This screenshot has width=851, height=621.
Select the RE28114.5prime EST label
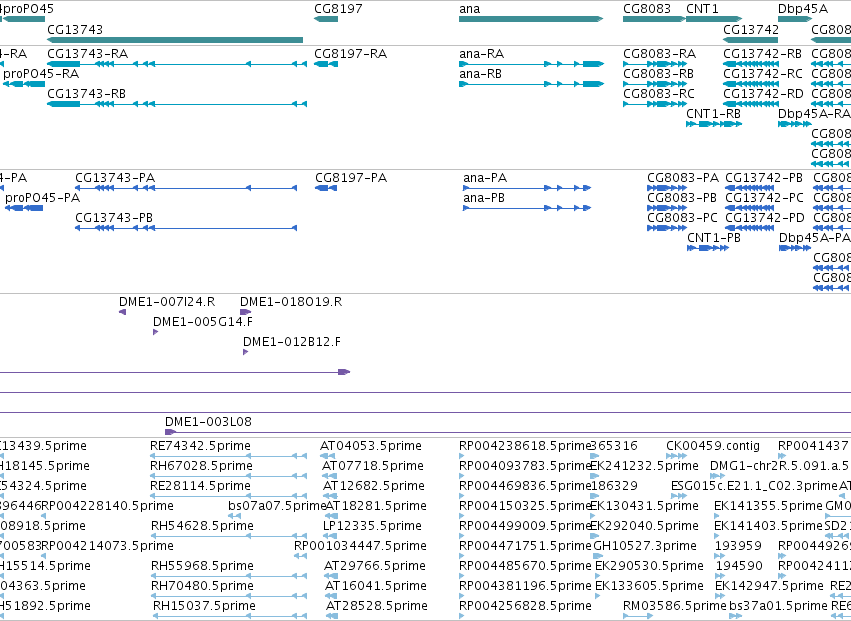200,486
